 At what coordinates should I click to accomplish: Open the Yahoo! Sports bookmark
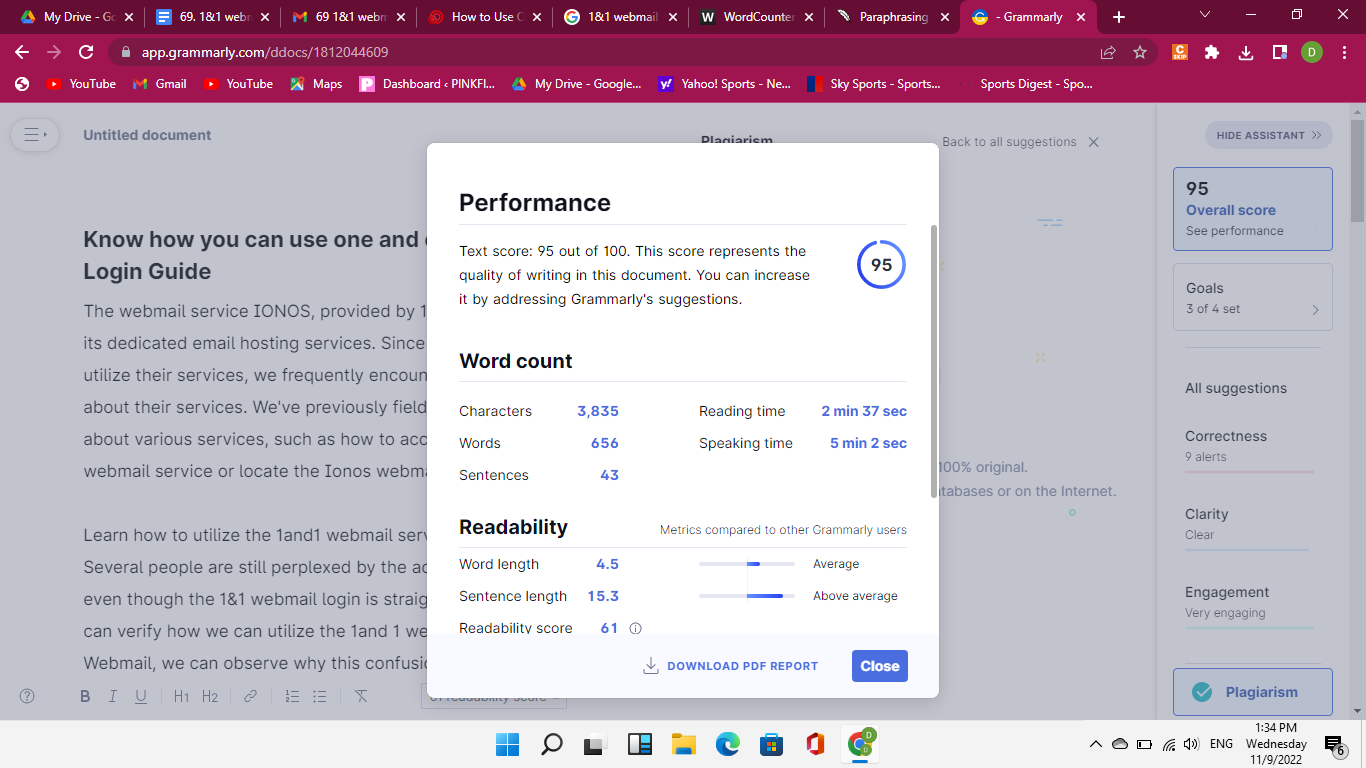(x=725, y=84)
